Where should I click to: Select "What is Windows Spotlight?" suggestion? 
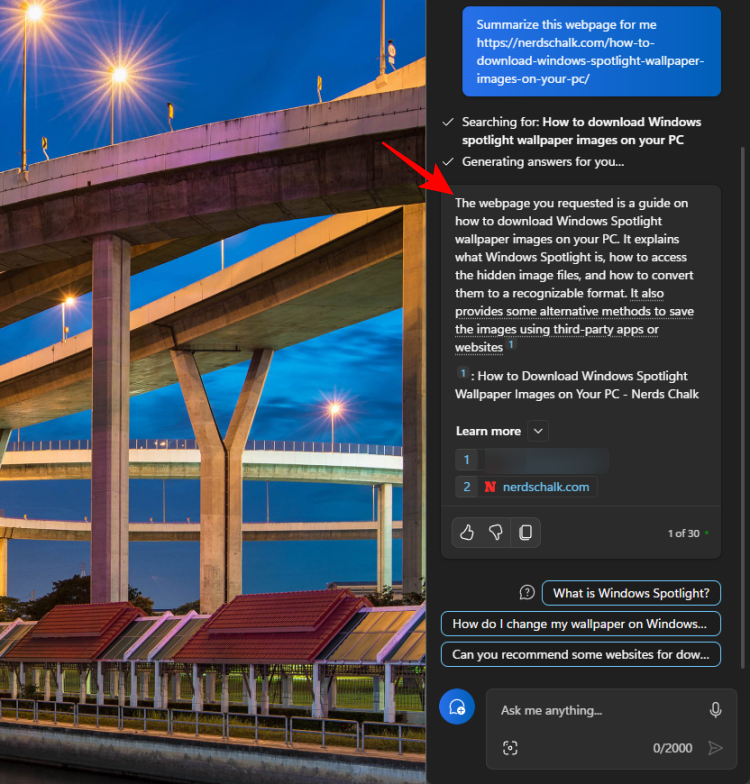(x=631, y=593)
